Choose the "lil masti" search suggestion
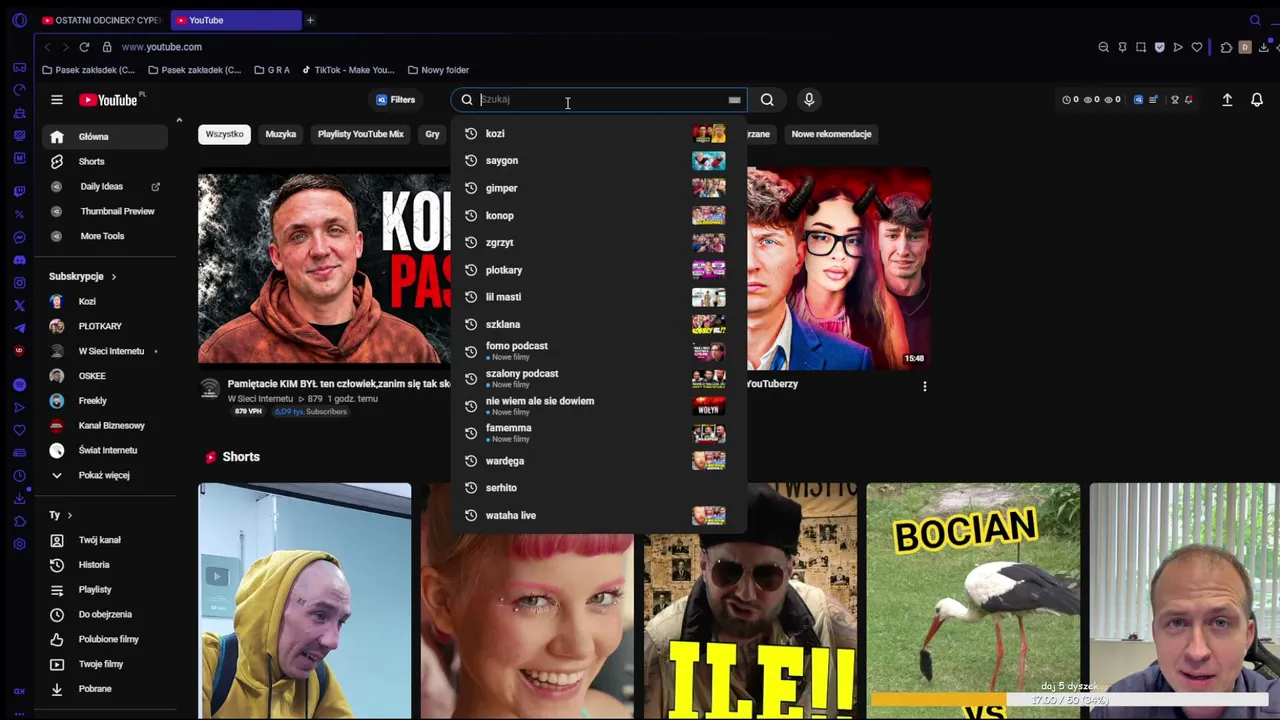The height and width of the screenshot is (720, 1280). (598, 297)
